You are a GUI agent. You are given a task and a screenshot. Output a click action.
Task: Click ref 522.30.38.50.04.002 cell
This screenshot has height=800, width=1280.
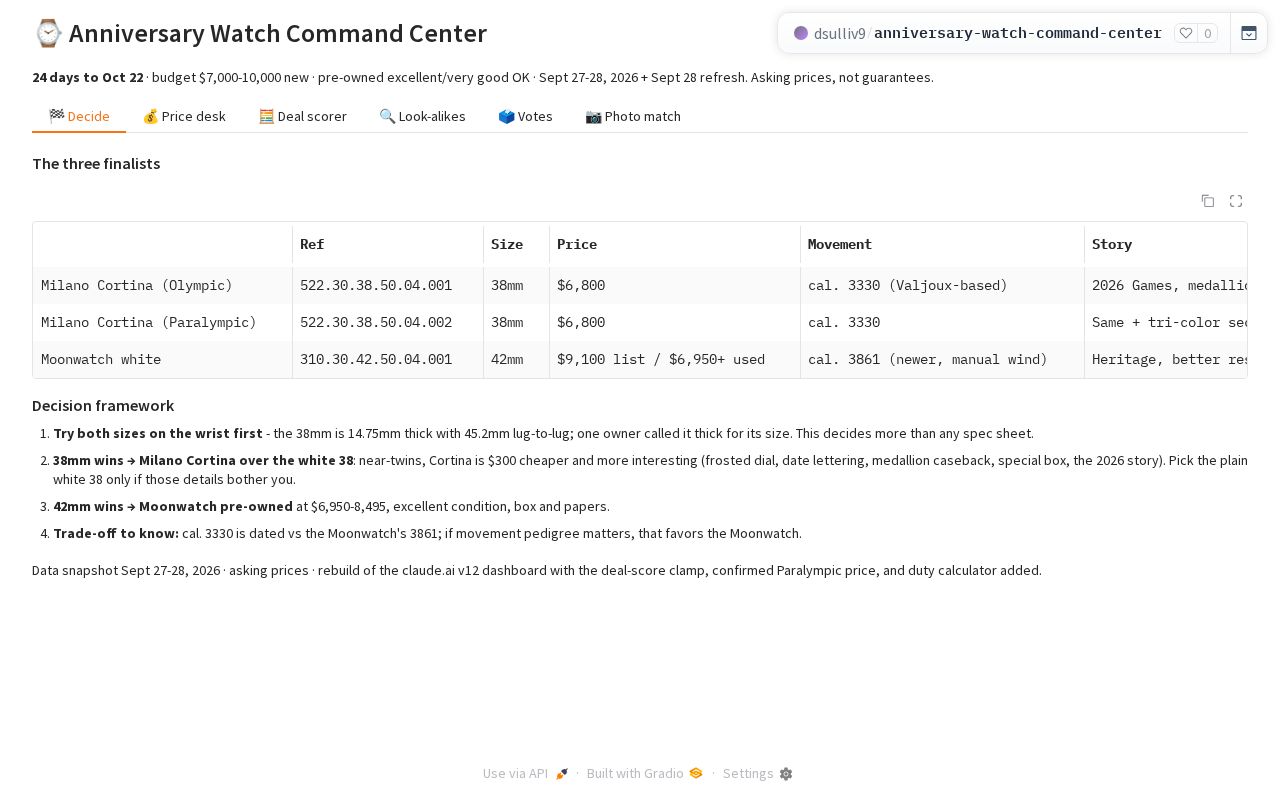point(388,323)
